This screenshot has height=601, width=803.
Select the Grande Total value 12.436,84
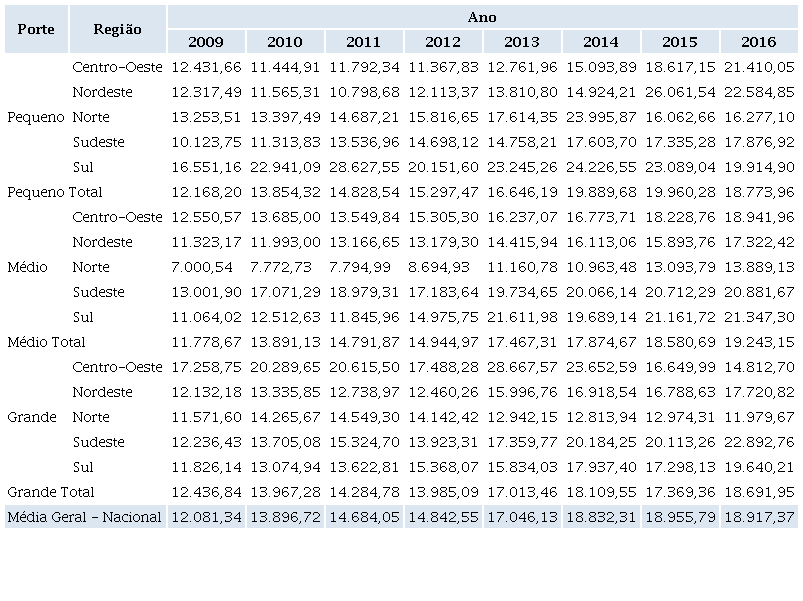click(206, 492)
